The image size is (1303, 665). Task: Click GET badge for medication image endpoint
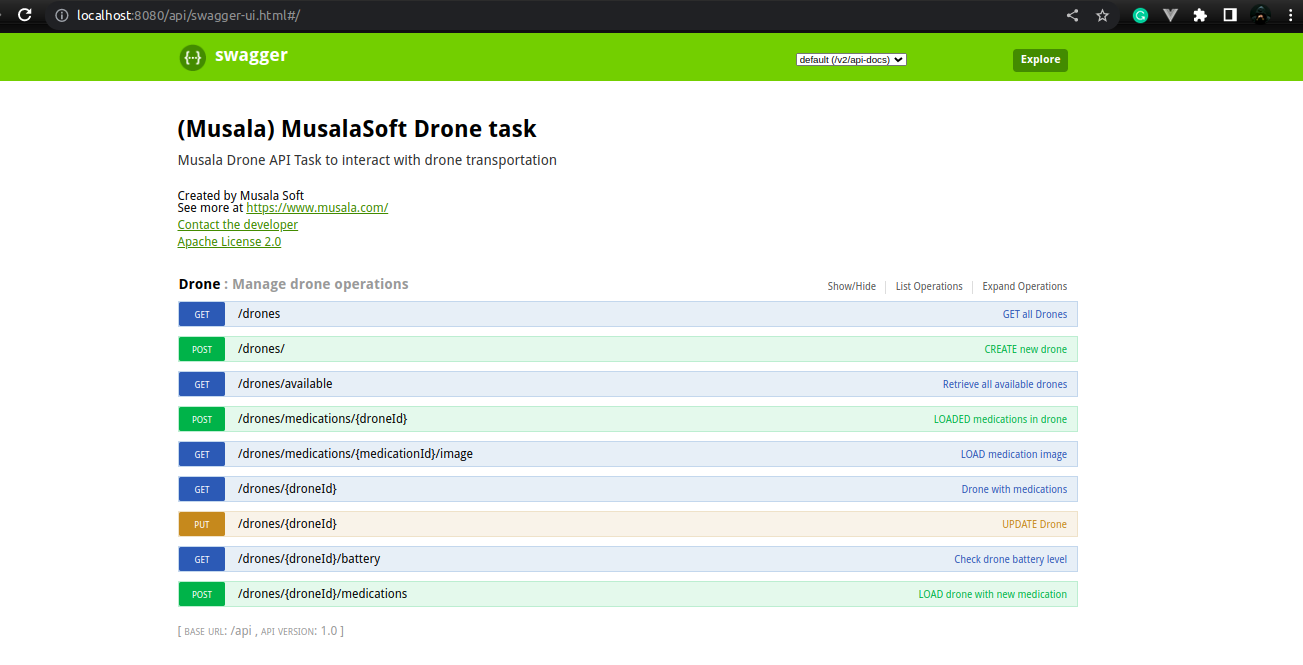pos(202,454)
